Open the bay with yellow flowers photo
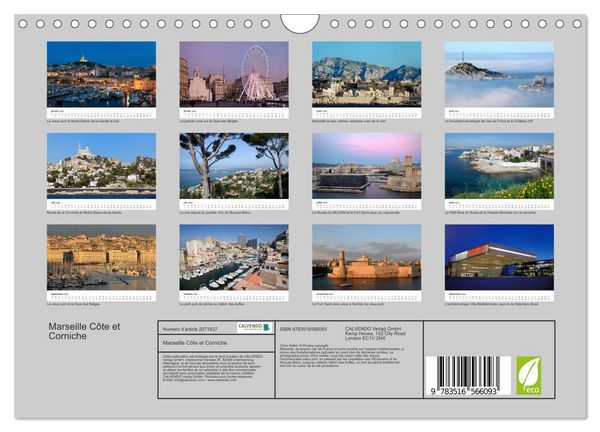The image size is (600, 432). tap(499, 166)
